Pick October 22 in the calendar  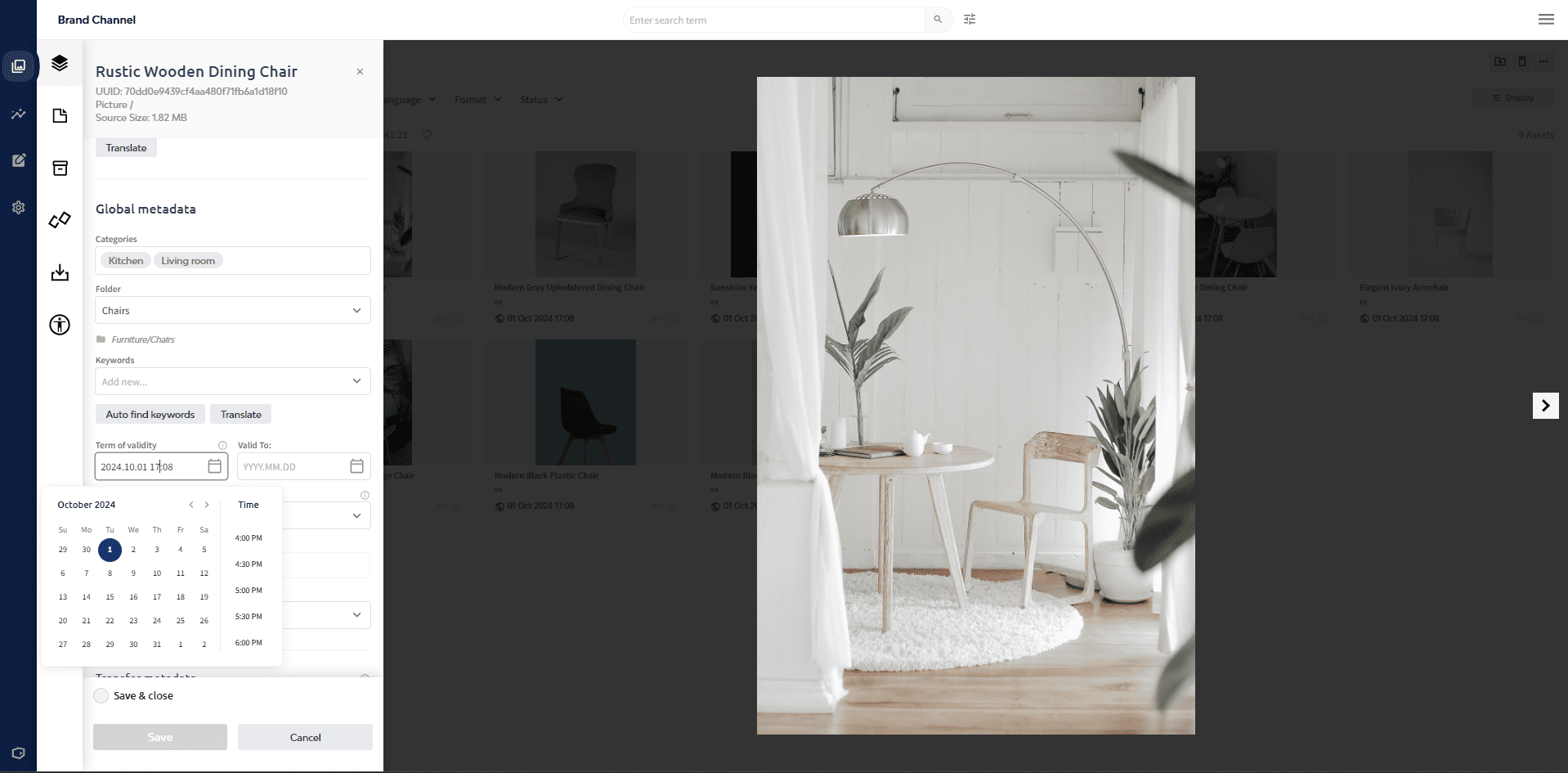110,621
